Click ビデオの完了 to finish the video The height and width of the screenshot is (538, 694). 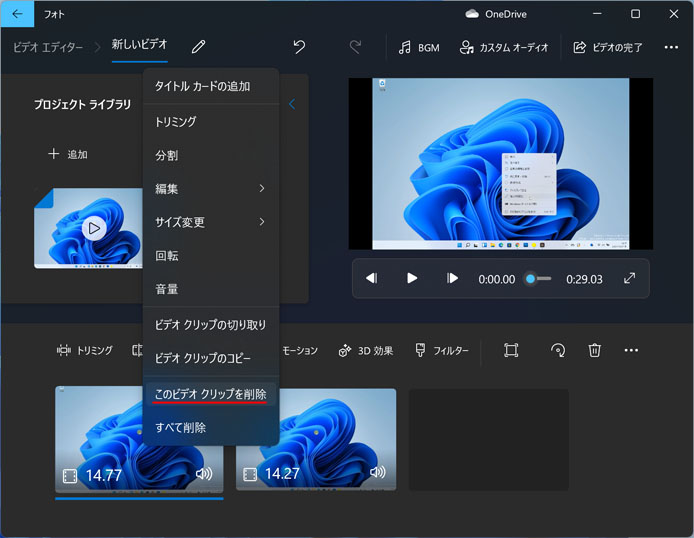[x=608, y=47]
